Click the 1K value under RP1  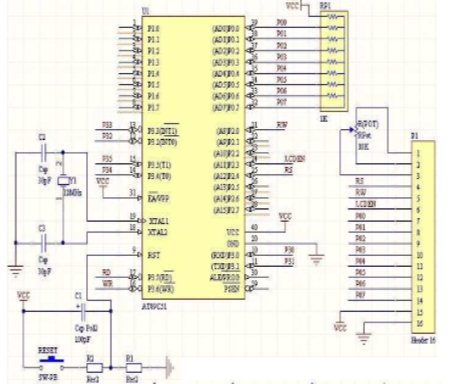[x=324, y=118]
